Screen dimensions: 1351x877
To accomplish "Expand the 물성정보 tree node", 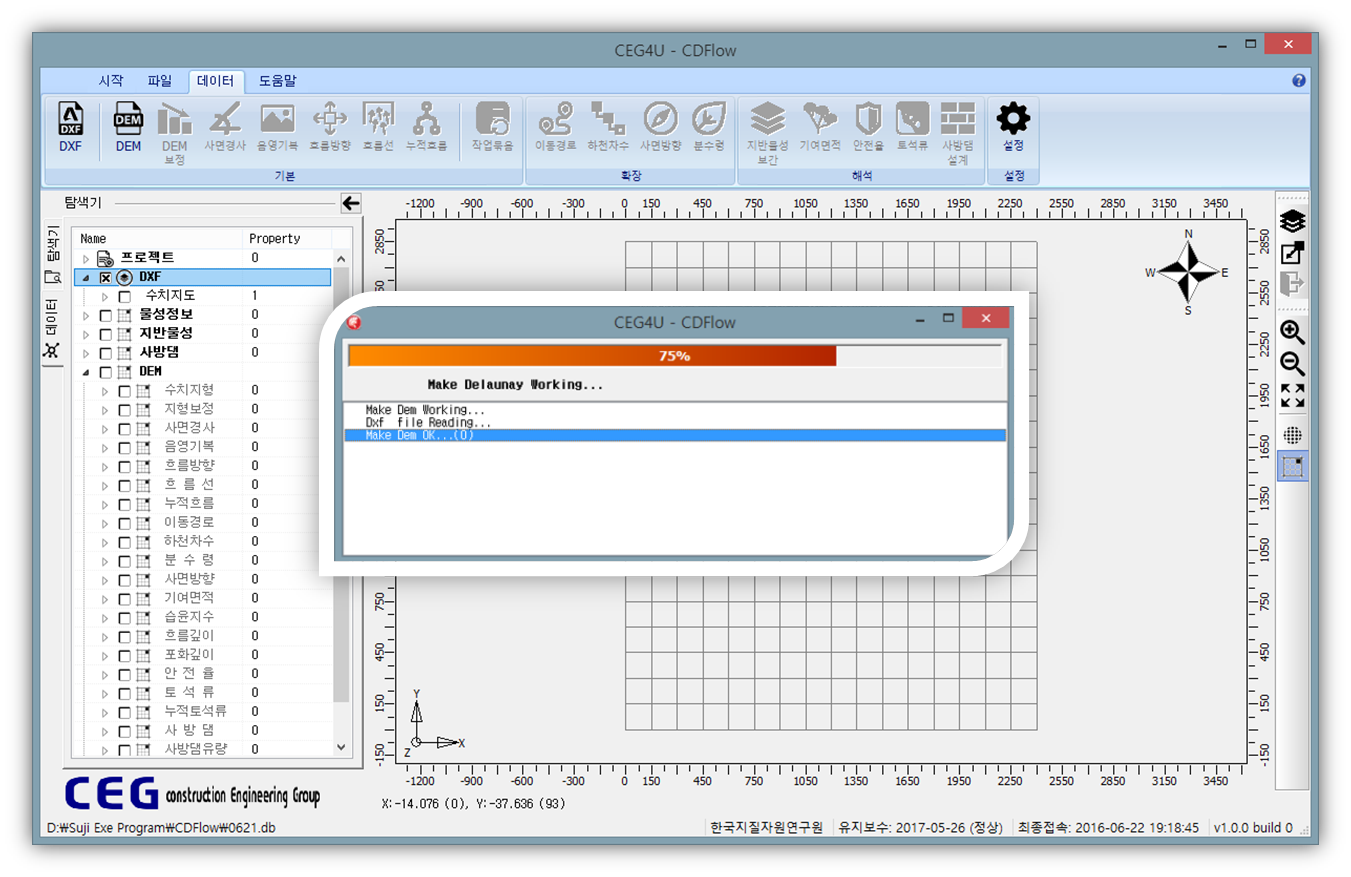I will pyautogui.click(x=87, y=315).
